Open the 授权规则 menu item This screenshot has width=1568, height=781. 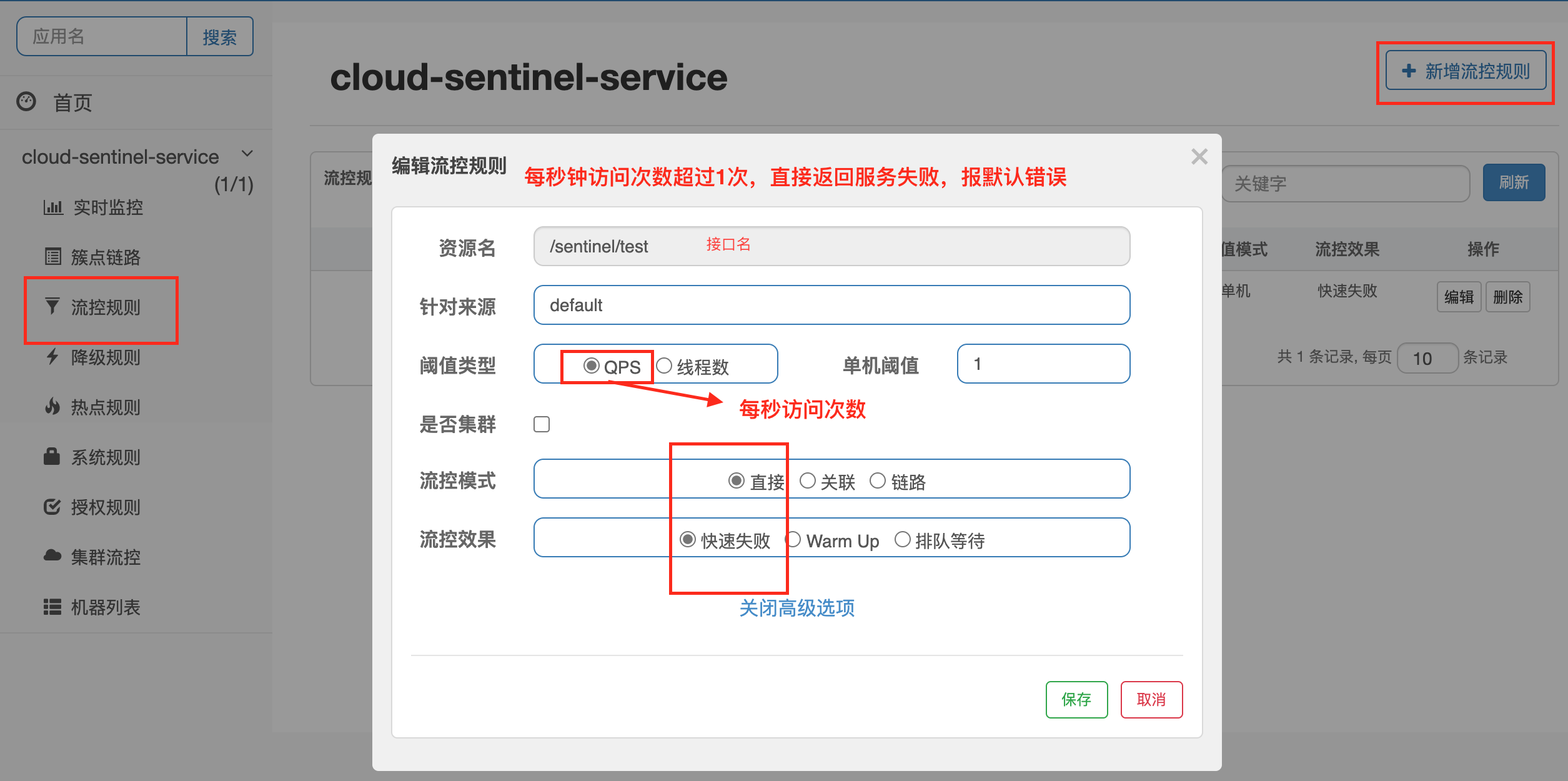click(105, 507)
